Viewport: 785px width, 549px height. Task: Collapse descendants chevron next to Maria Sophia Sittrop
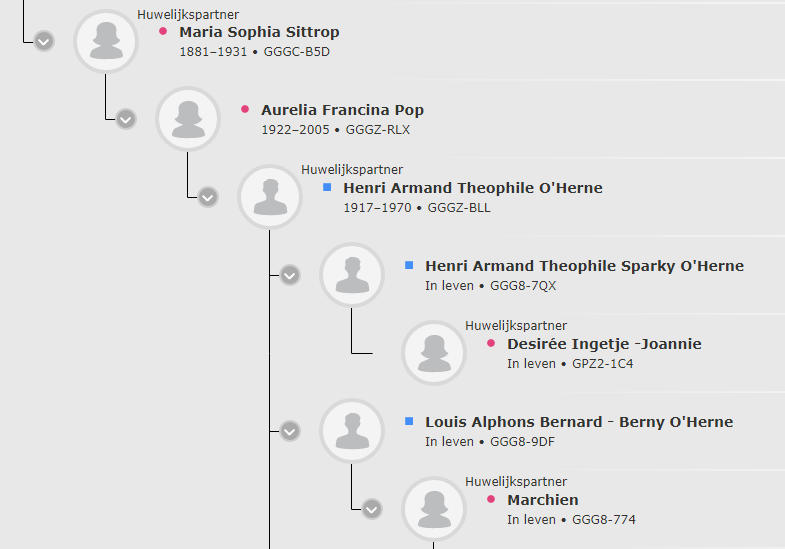tap(44, 41)
